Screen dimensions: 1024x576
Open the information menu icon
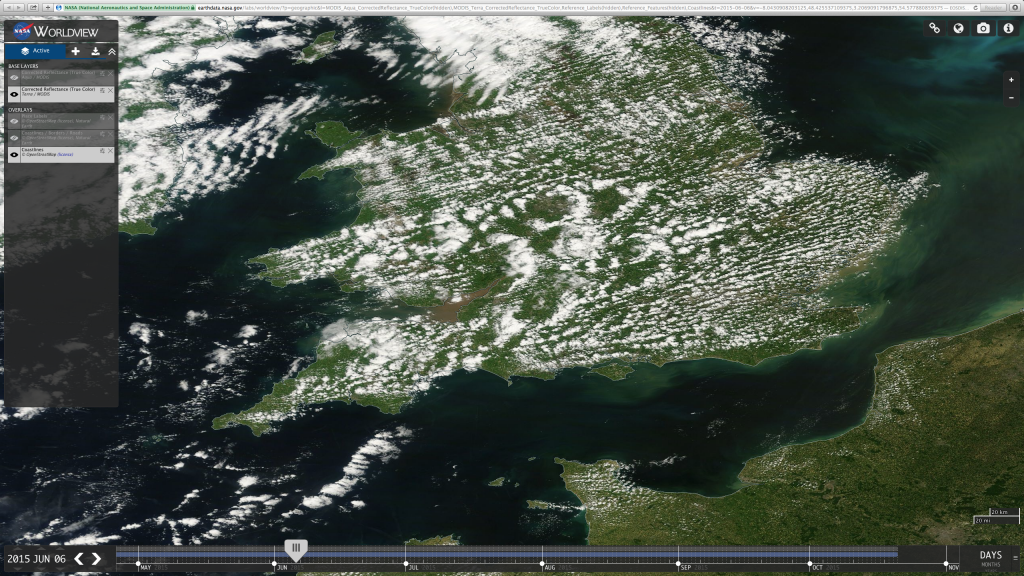pos(1008,28)
